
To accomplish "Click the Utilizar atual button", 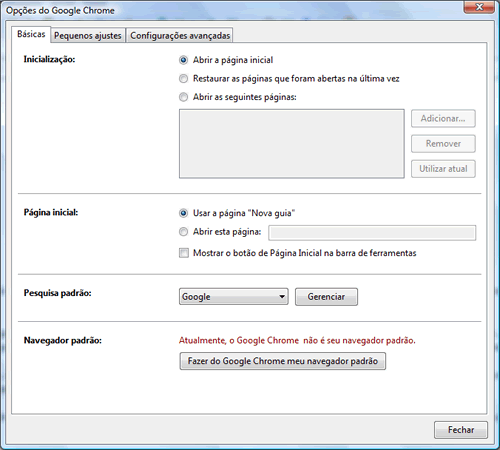I will tap(443, 169).
